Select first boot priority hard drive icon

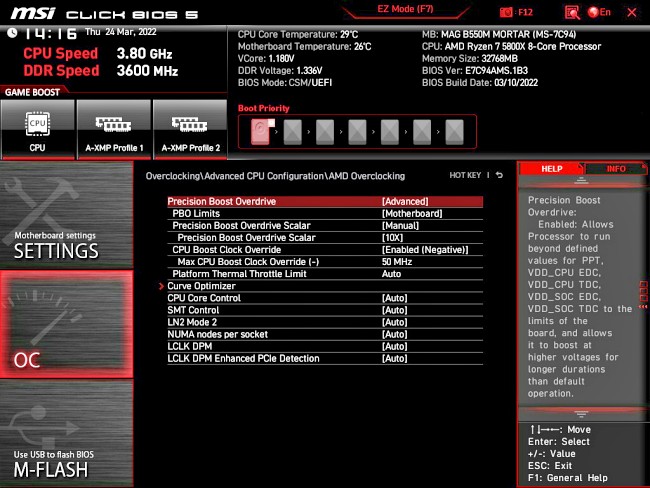(262, 131)
